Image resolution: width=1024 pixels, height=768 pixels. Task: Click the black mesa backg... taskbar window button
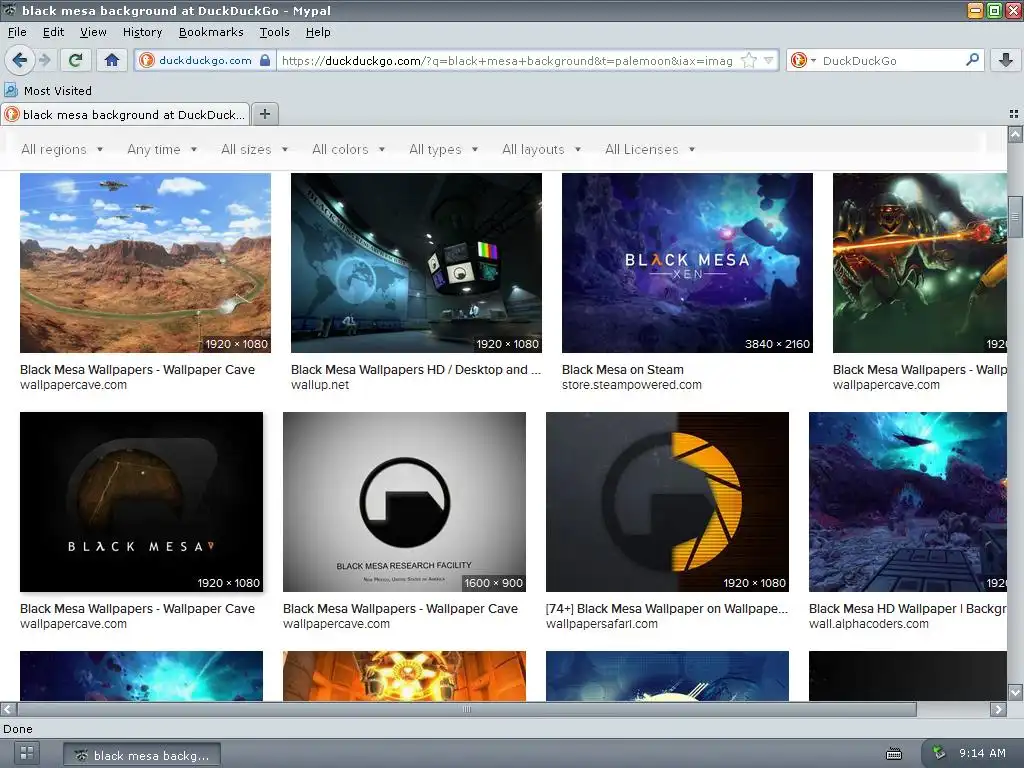(x=142, y=755)
